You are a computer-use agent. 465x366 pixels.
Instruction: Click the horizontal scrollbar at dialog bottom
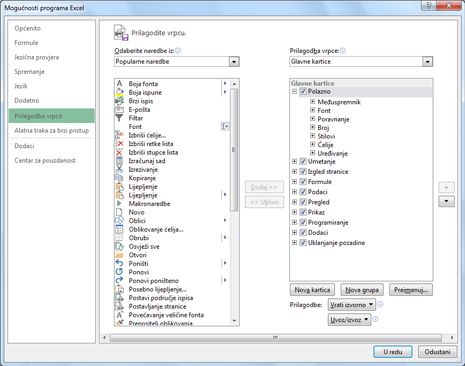coord(275,338)
